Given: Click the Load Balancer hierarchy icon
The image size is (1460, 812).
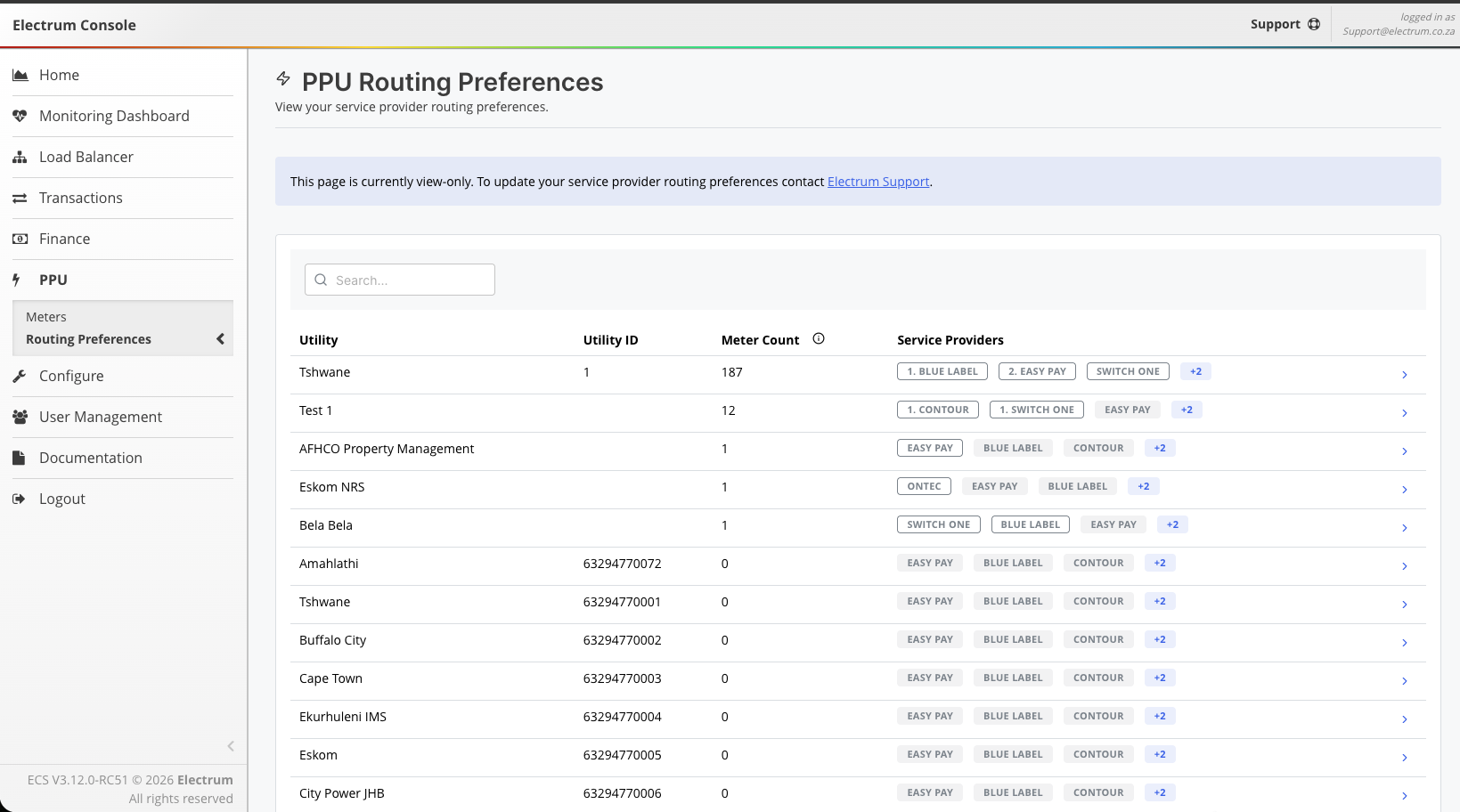Looking at the screenshot, I should [x=20, y=158].
